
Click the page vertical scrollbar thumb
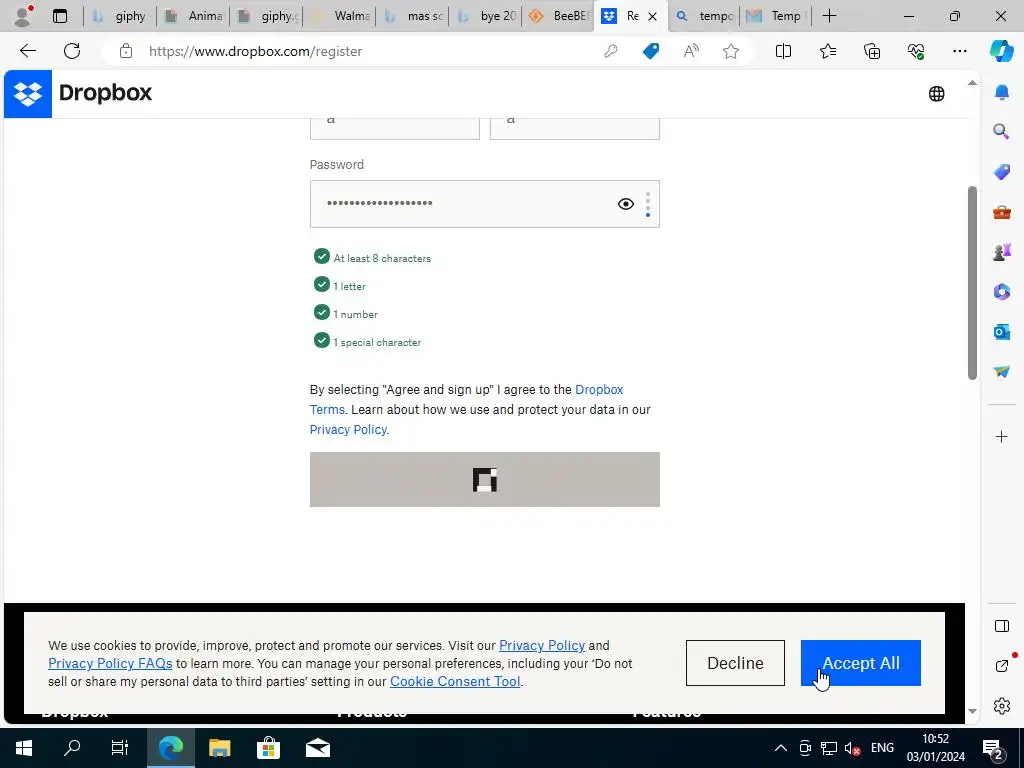(x=972, y=283)
